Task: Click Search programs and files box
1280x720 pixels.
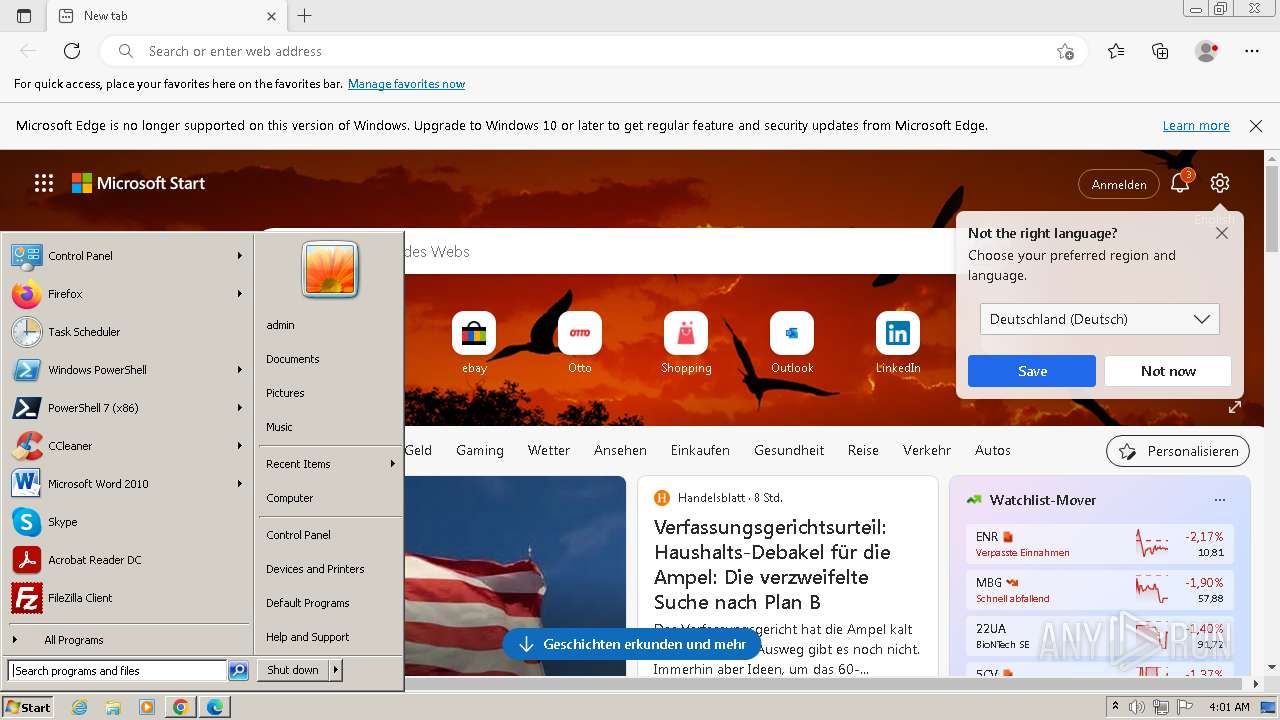Action: [117, 671]
